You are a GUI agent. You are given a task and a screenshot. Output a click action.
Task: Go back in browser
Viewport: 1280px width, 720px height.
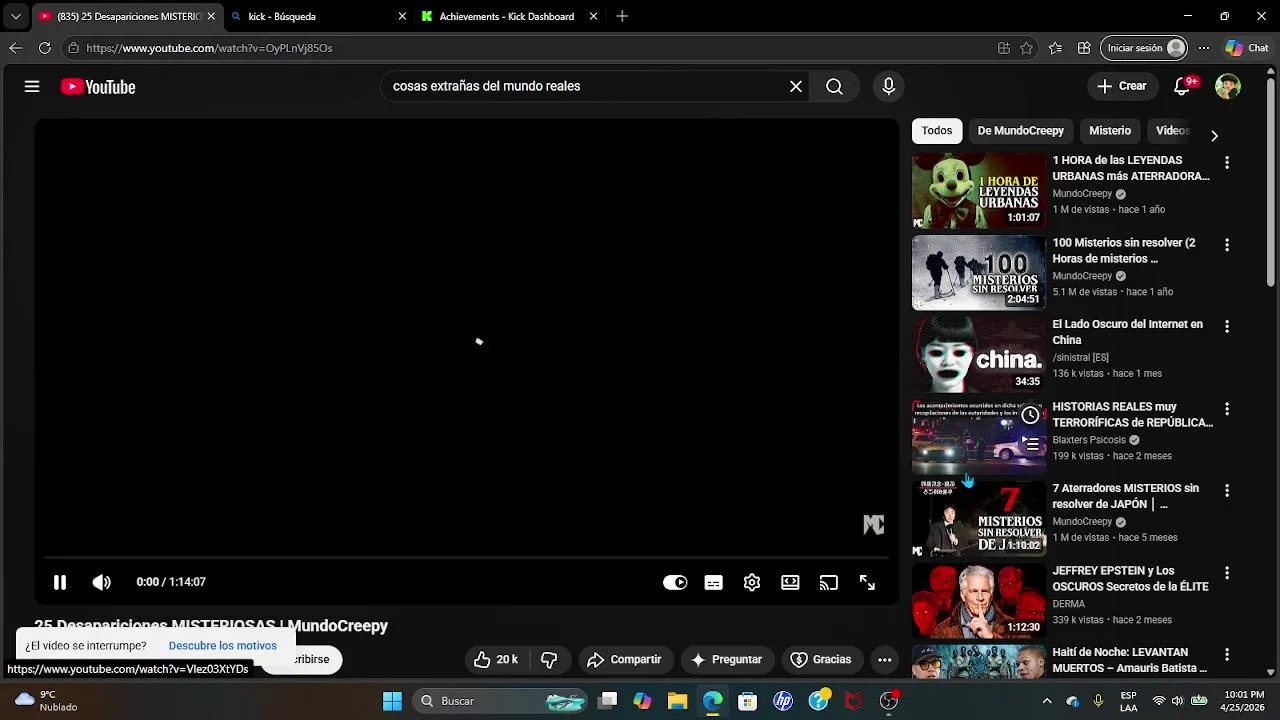coord(16,48)
